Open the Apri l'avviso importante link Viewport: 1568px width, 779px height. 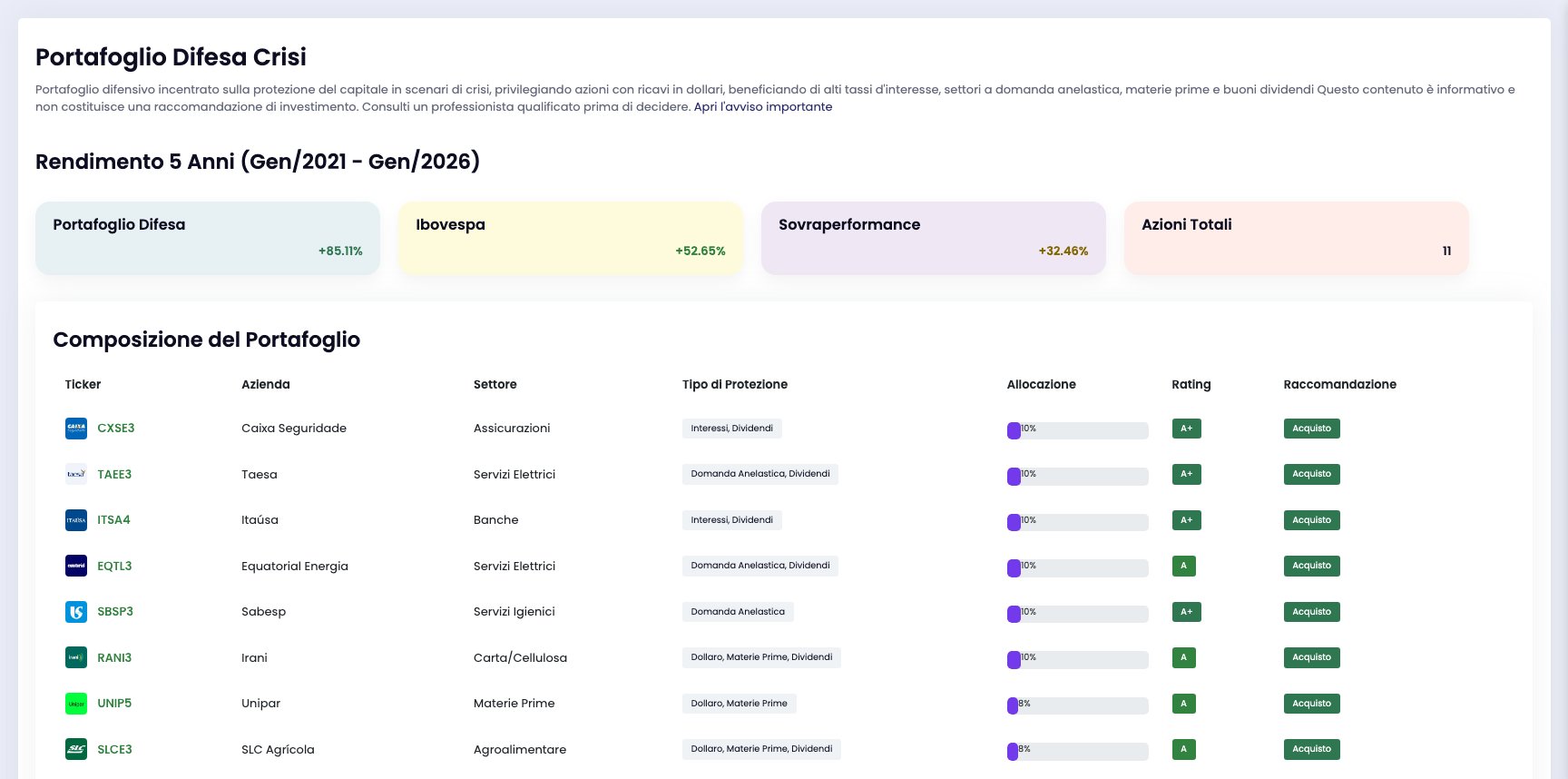coord(763,106)
